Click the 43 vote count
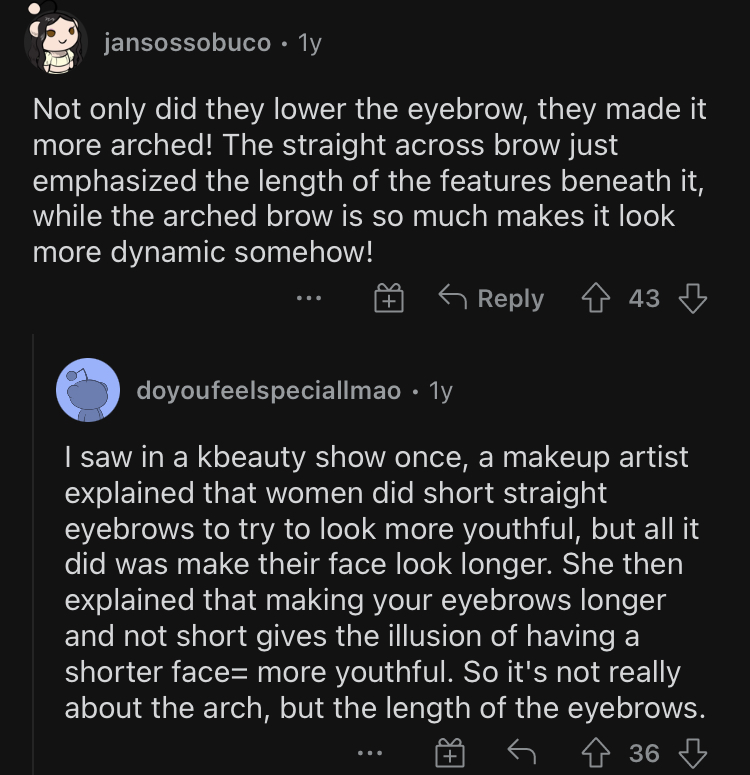Screen dimensions: 750x775 644,298
